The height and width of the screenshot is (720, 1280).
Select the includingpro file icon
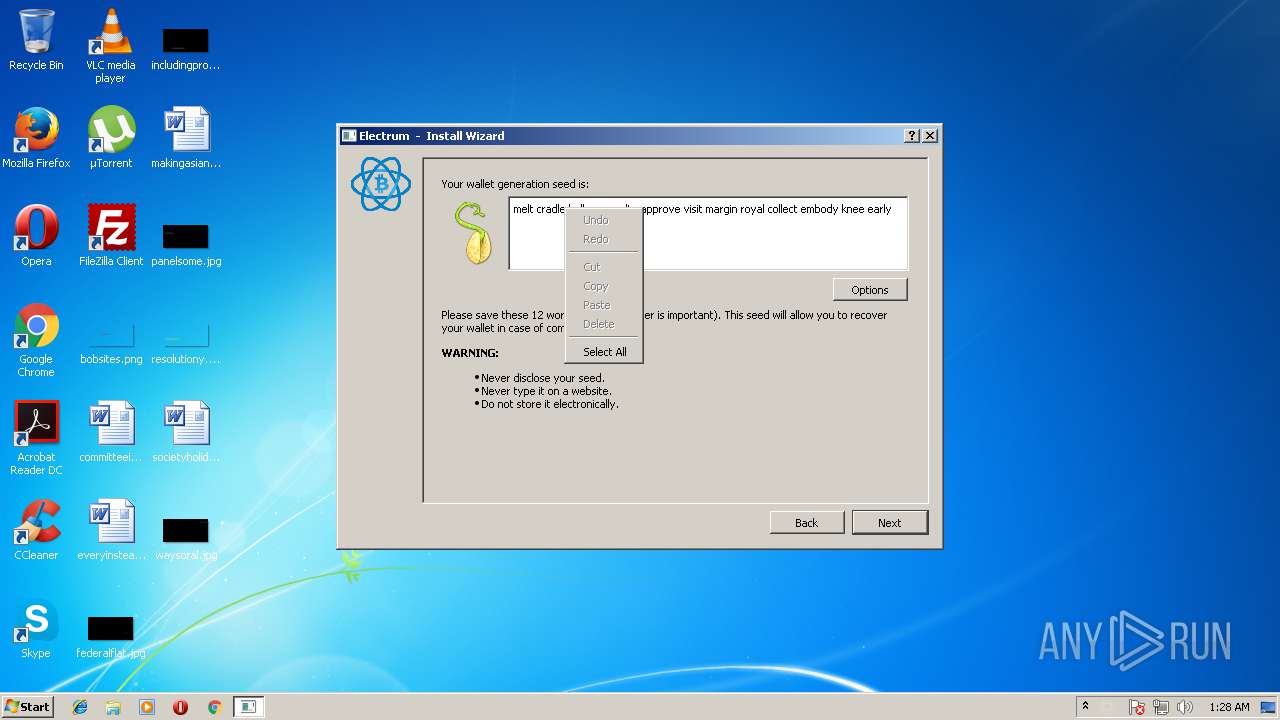click(186, 49)
